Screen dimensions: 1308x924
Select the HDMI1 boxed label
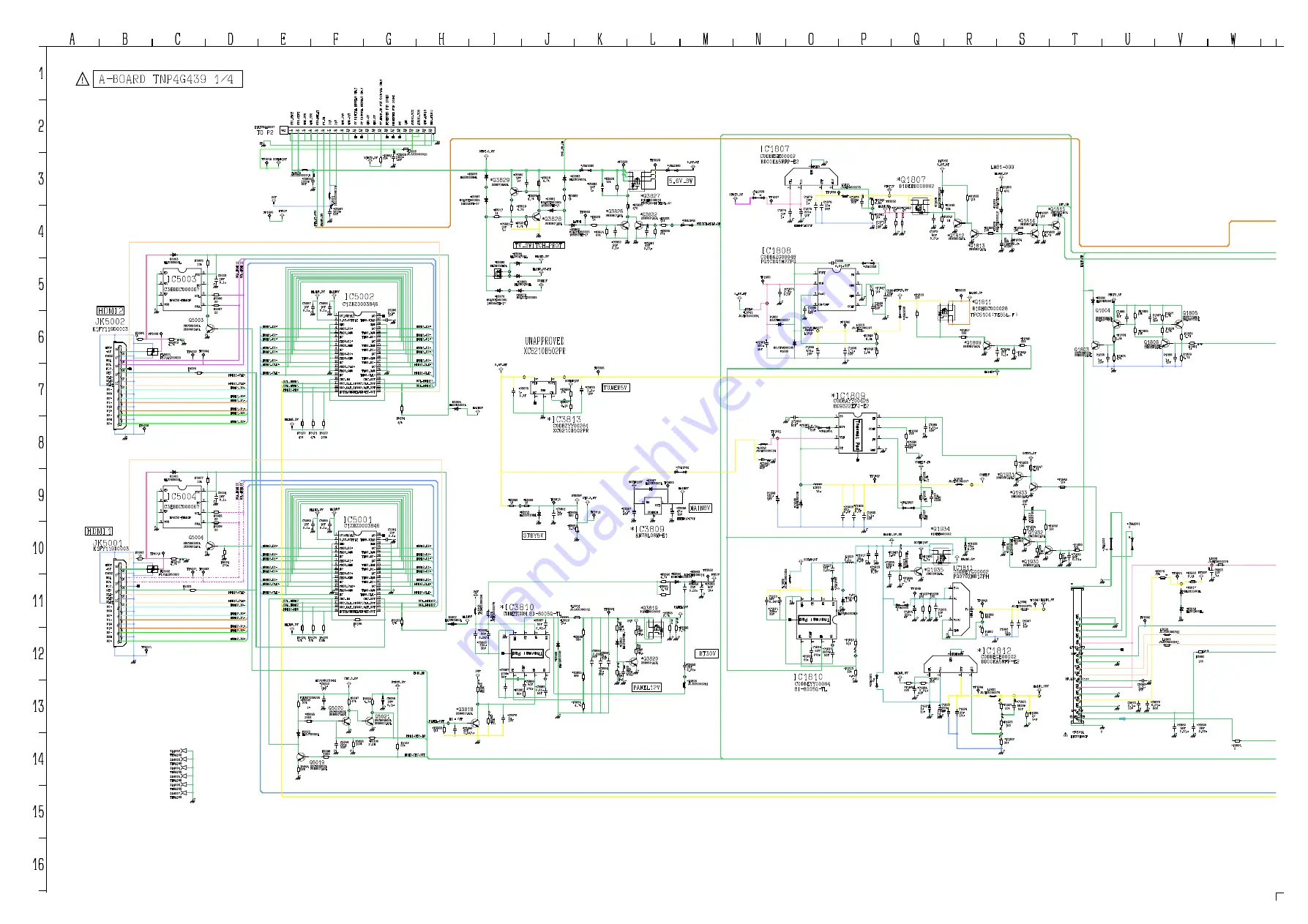[99, 531]
